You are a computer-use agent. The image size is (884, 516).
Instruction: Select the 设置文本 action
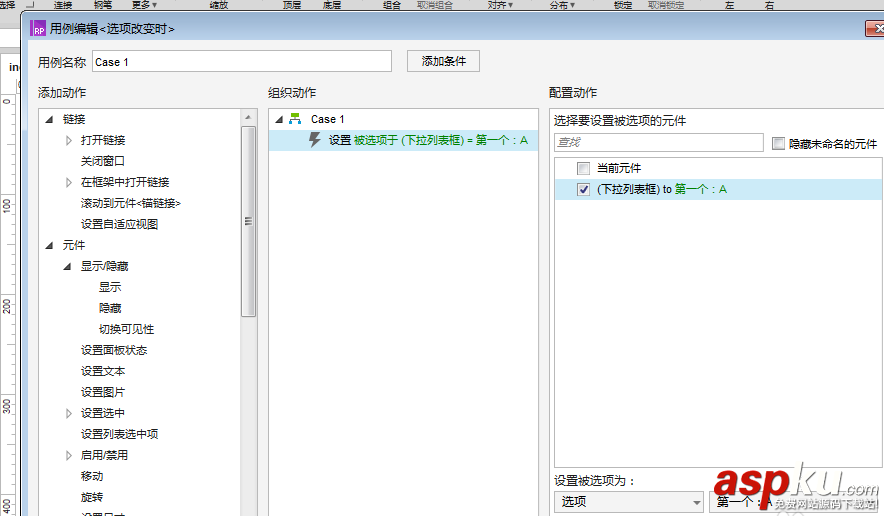(x=103, y=371)
